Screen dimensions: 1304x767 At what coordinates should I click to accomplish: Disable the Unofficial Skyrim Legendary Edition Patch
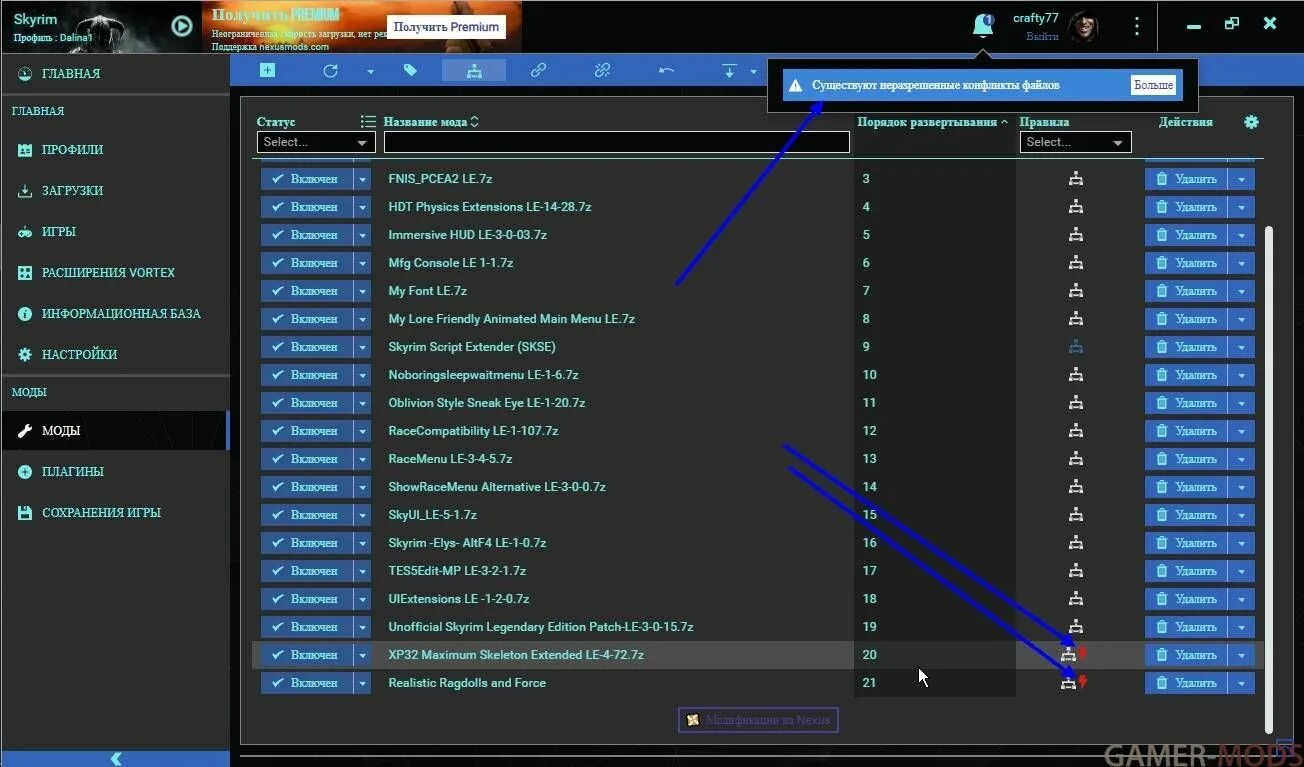point(306,627)
